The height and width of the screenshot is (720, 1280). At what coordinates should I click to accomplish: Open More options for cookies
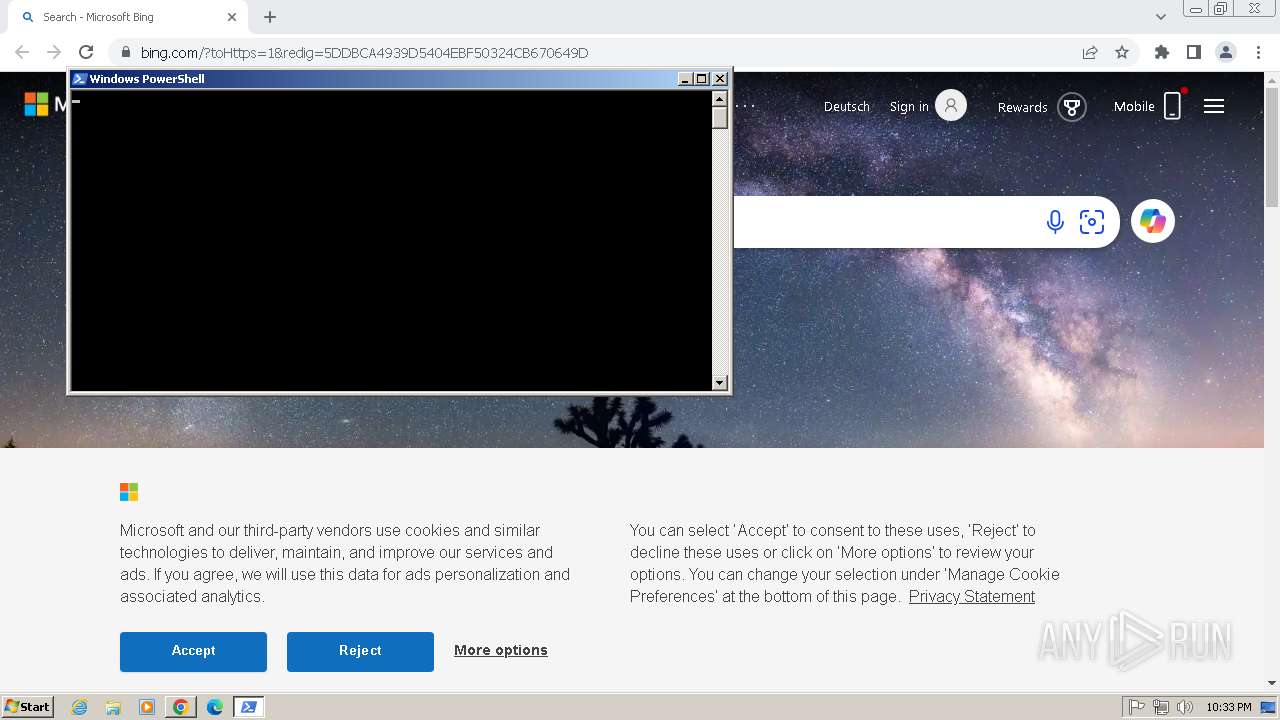(x=501, y=650)
